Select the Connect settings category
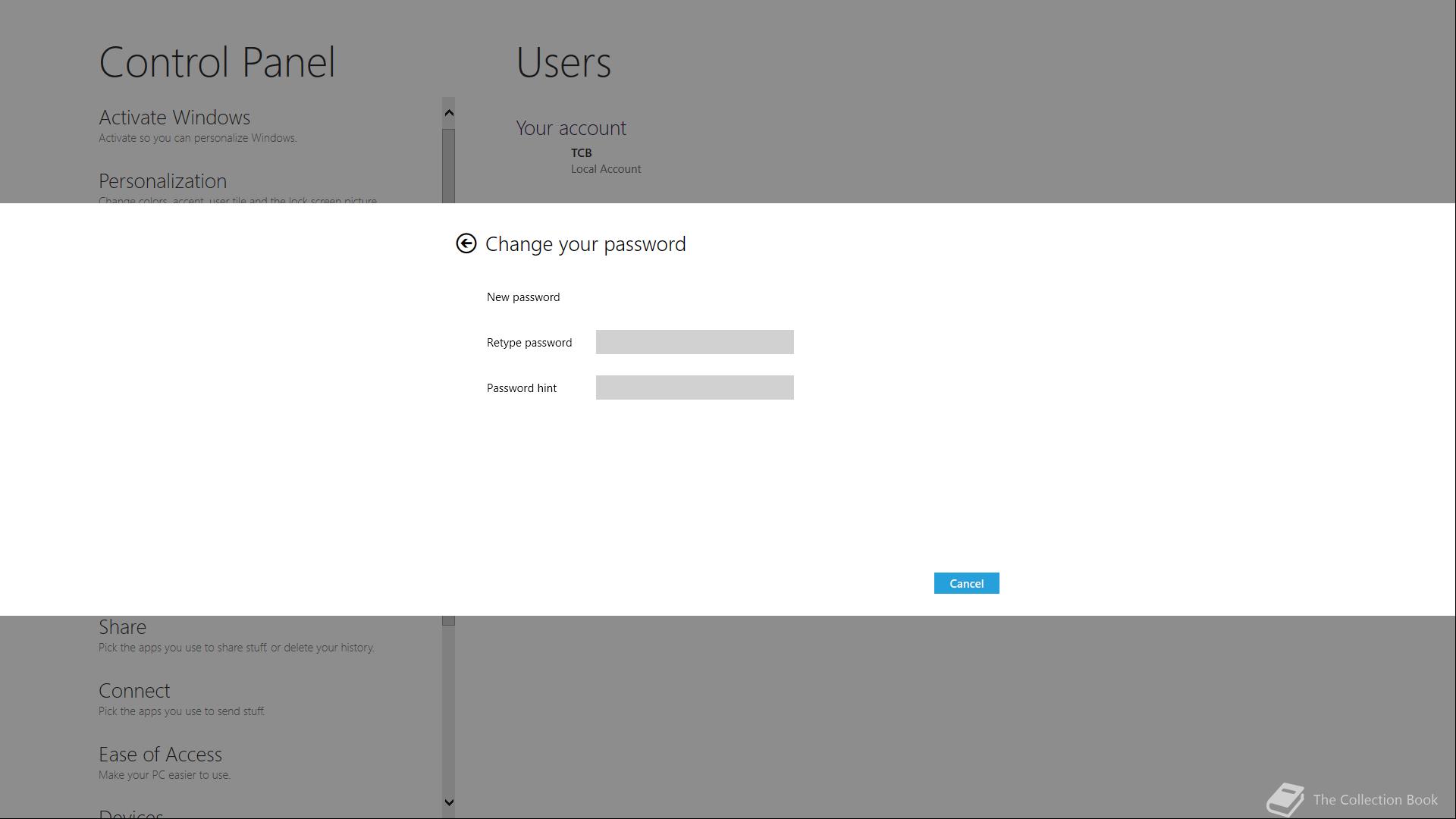The height and width of the screenshot is (819, 1456). (134, 691)
